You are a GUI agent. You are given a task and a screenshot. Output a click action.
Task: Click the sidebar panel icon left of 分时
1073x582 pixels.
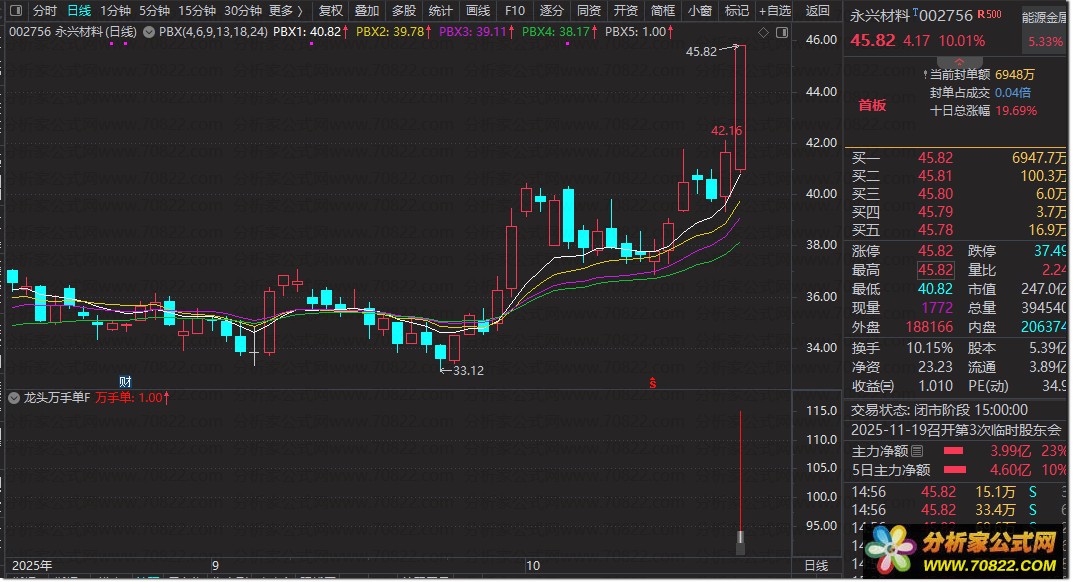[x=16, y=10]
